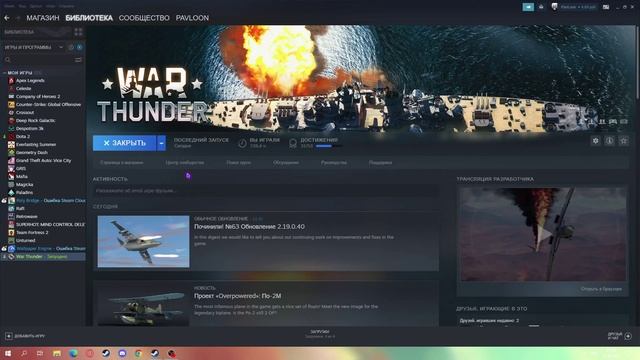
Task: Select Grand Theft Auto: Vice City
Action: point(43,160)
